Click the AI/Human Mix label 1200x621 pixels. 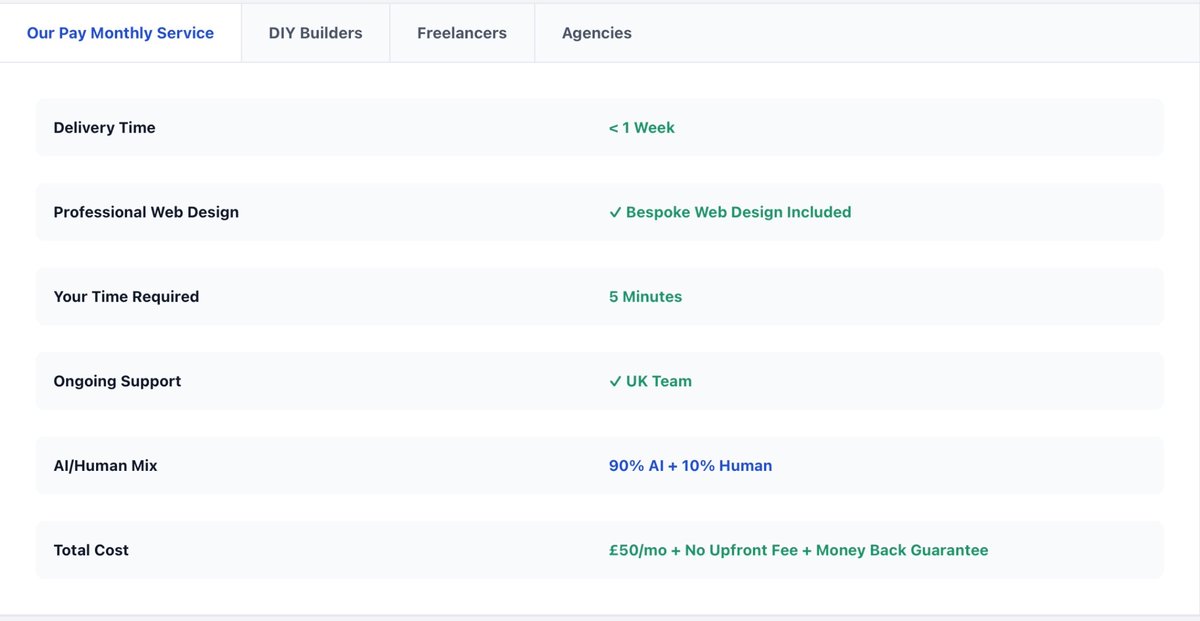[x=105, y=466]
